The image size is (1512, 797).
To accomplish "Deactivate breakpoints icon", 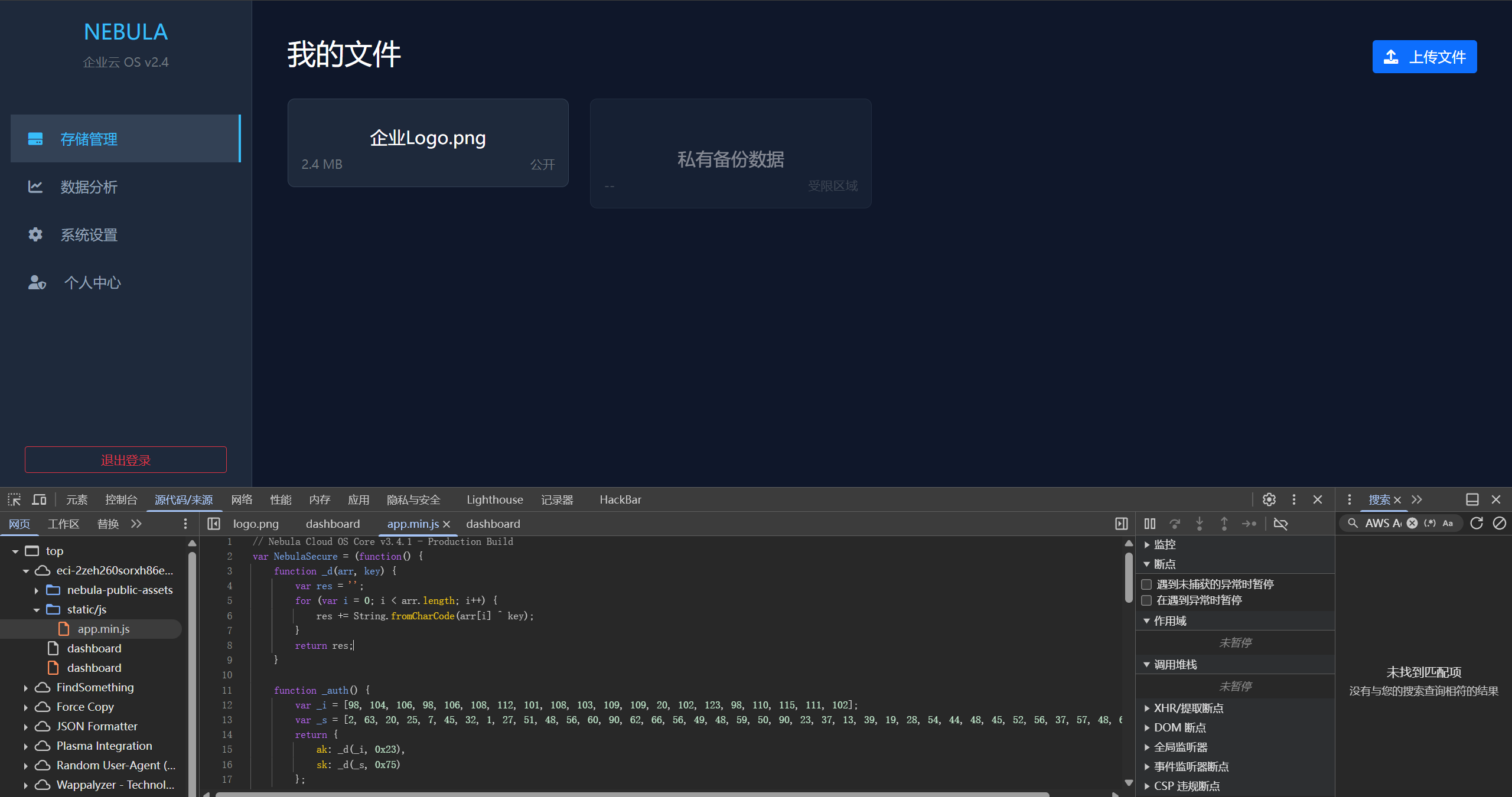I will [x=1280, y=524].
